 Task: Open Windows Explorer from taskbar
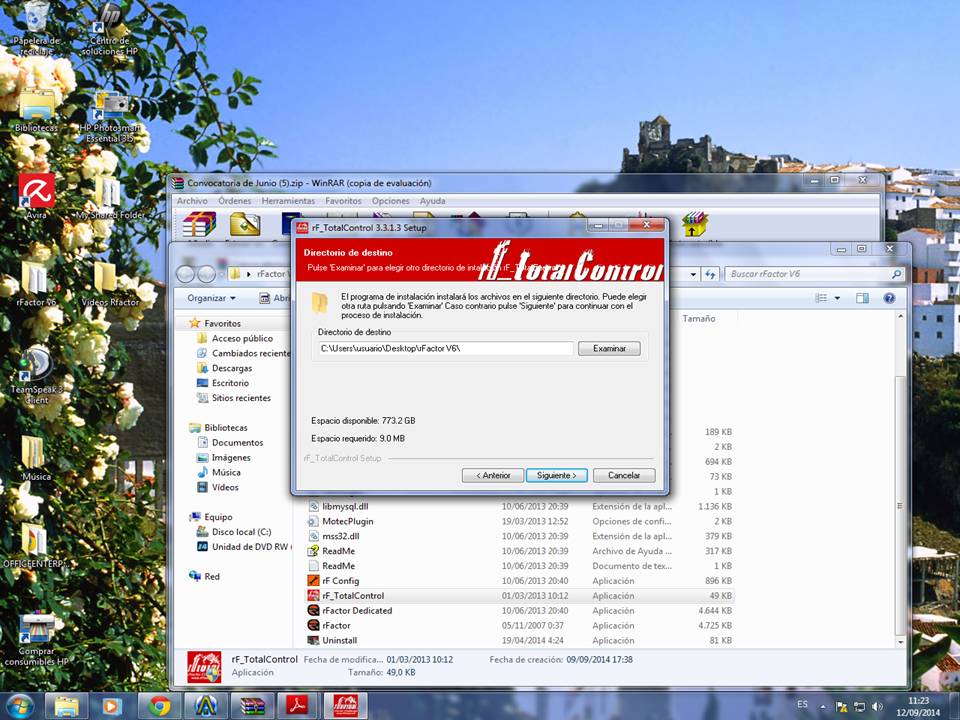(66, 706)
